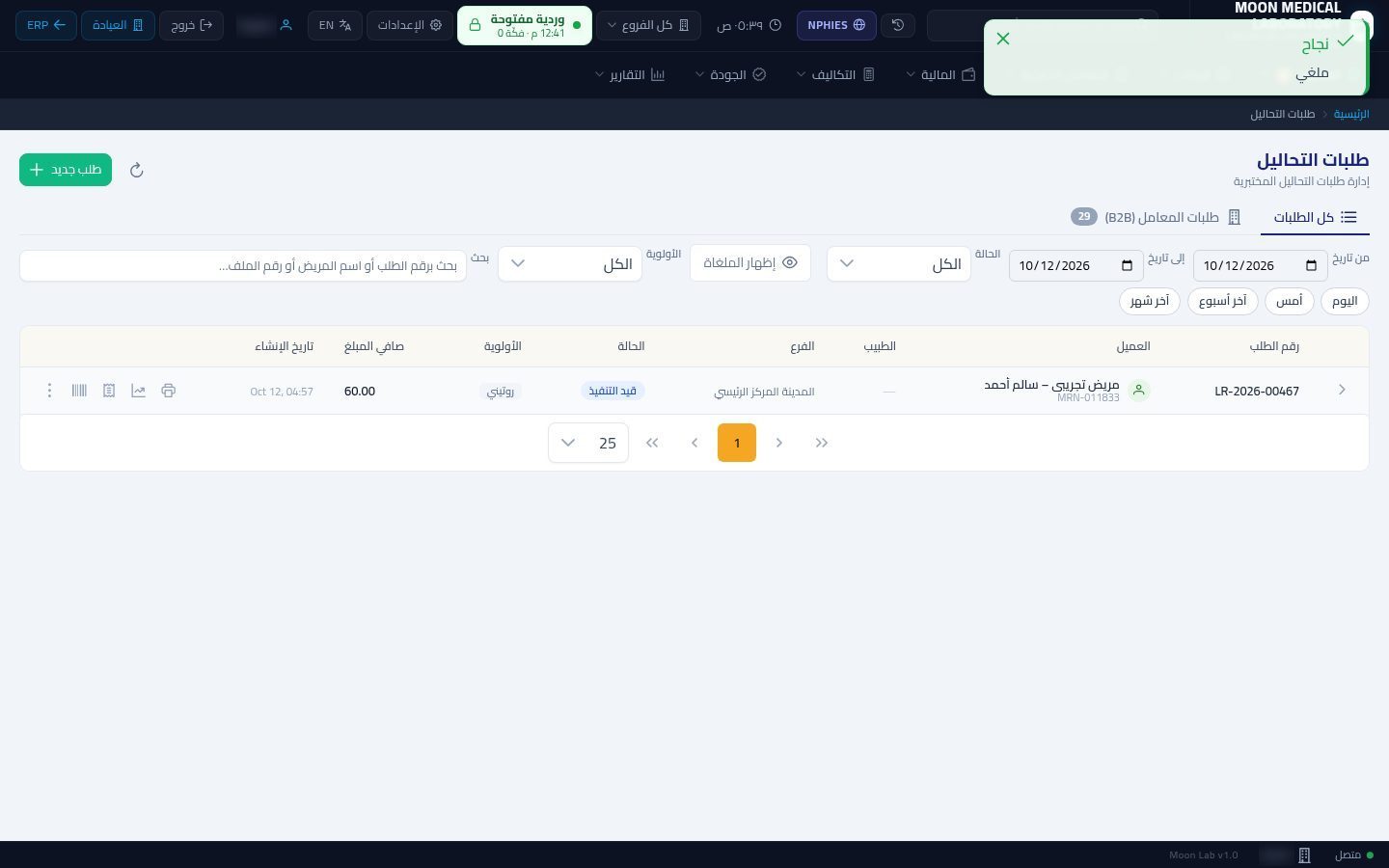Open the page size dropdown showing 25
The image size is (1389, 868).
click(x=588, y=443)
